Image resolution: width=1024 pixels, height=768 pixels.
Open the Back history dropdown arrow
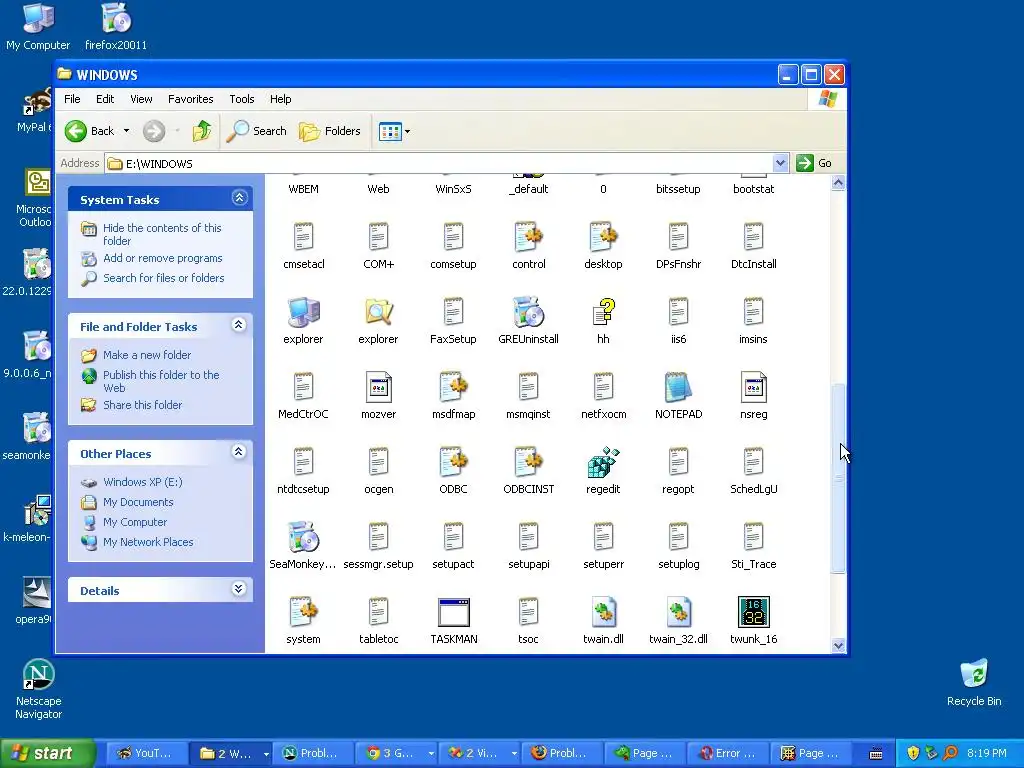click(127, 131)
